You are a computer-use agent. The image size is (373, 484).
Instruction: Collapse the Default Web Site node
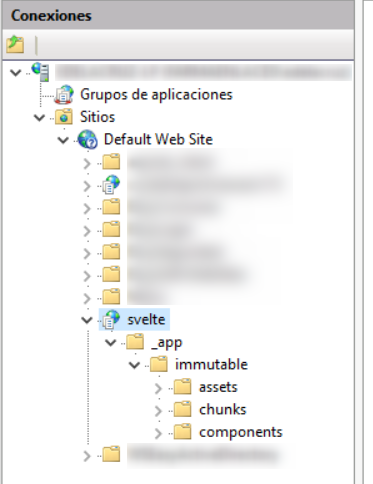point(63,140)
